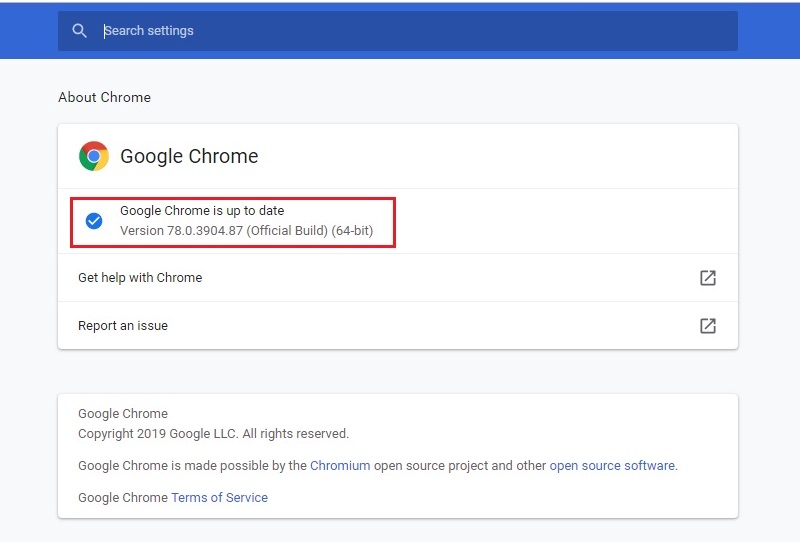This screenshot has width=800, height=542.
Task: Open the Get help with Chrome row
Action: coord(397,278)
